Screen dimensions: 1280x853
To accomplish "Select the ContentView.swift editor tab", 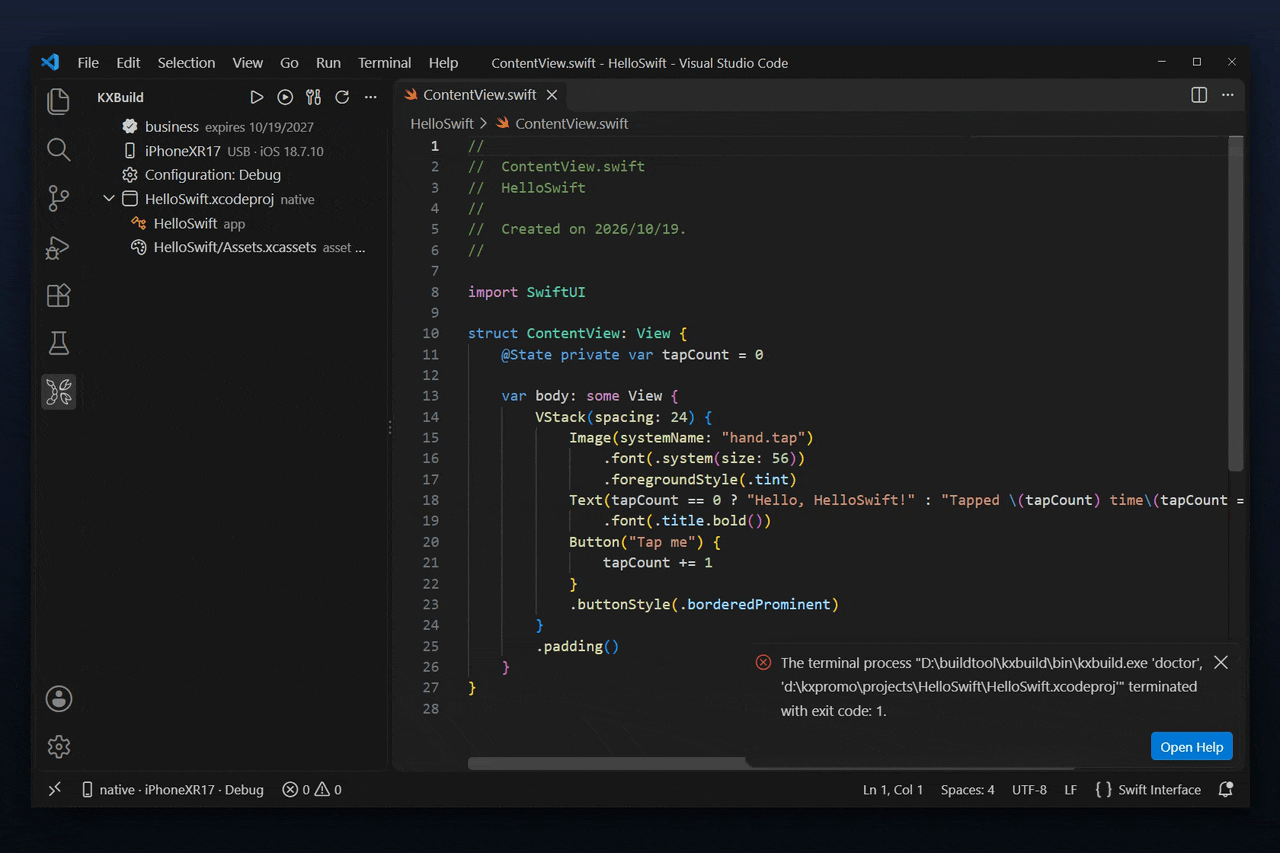I will pyautogui.click(x=479, y=95).
